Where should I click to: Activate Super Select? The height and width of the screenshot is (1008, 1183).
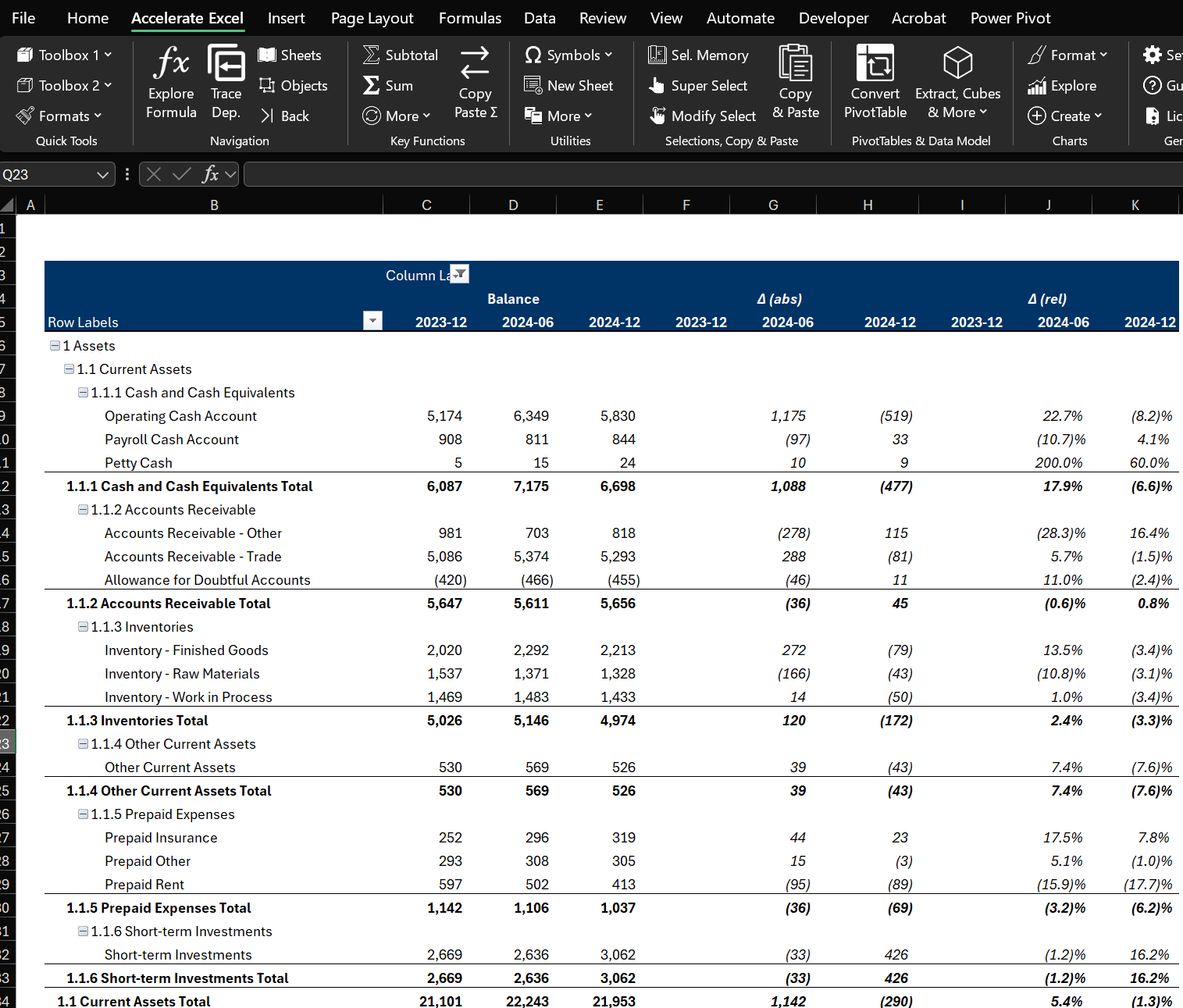tap(698, 85)
